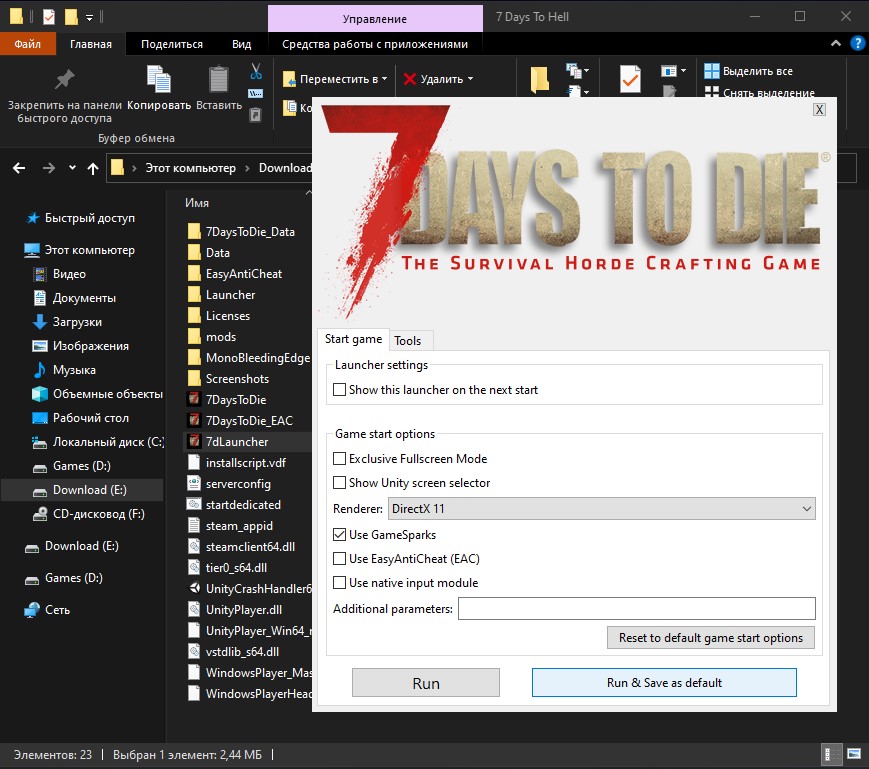The height and width of the screenshot is (769, 869).
Task: Expand the Delete (Удалить) dropdown arrow
Action: pyautogui.click(x=471, y=79)
